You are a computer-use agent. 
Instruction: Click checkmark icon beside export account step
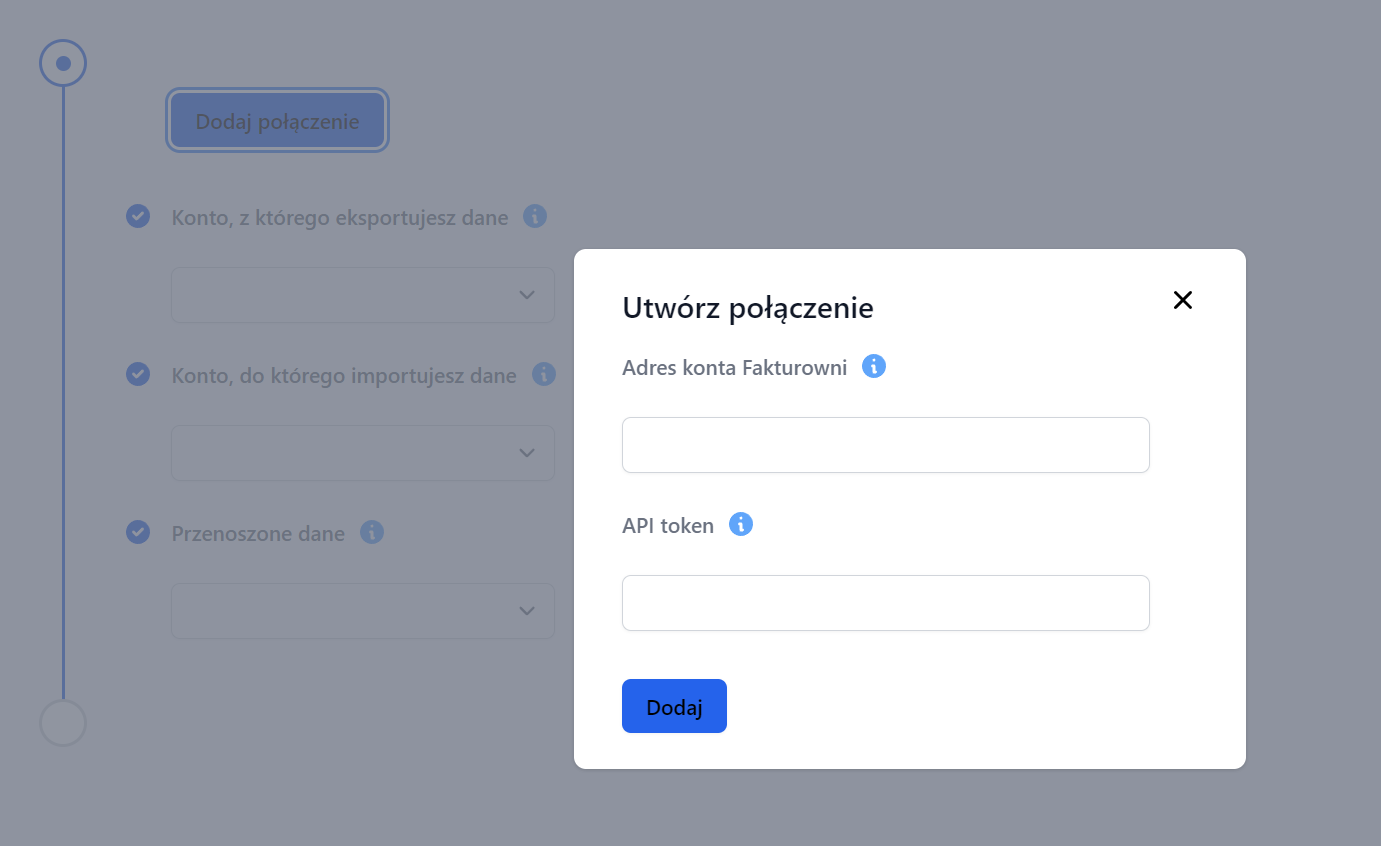point(138,216)
